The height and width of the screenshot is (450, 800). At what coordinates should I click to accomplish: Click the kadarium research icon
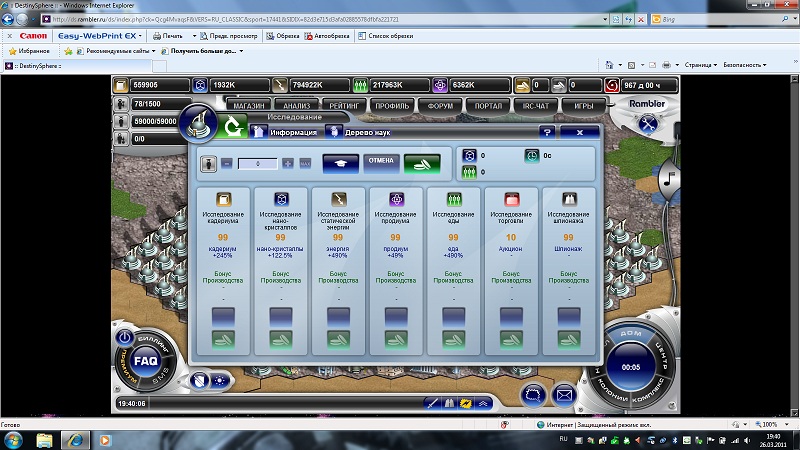tap(223, 198)
